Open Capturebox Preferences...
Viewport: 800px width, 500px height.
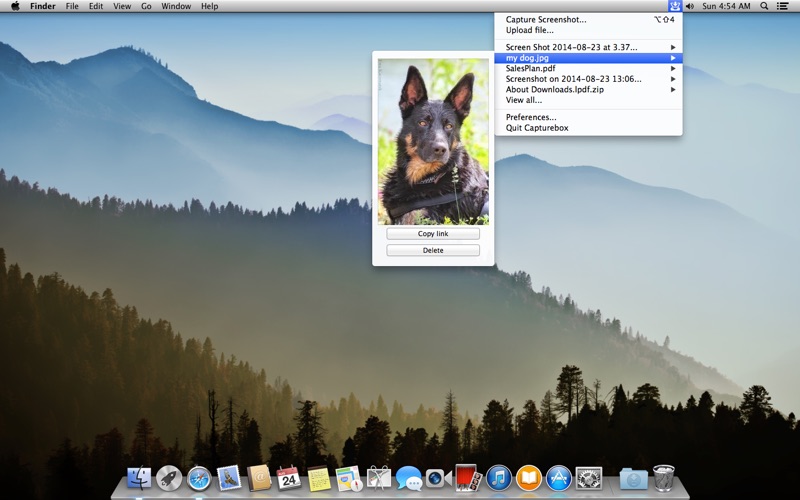point(588,117)
